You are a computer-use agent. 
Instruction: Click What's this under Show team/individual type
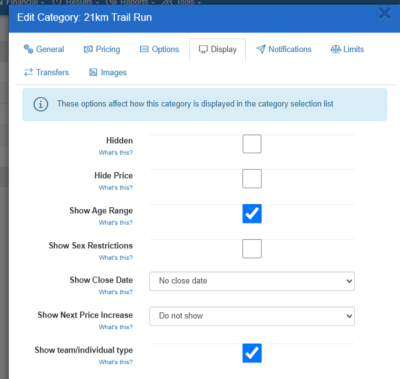(116, 362)
